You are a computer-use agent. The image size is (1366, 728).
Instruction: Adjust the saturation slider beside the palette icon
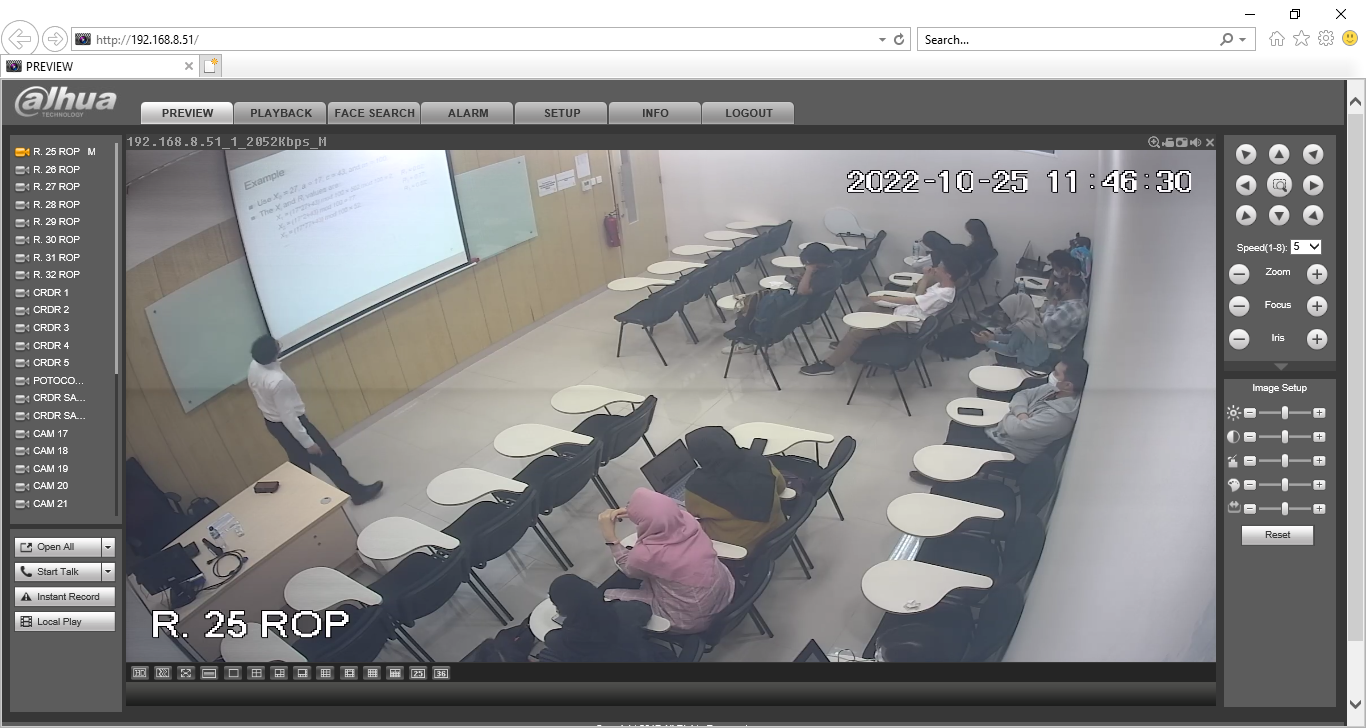point(1284,485)
